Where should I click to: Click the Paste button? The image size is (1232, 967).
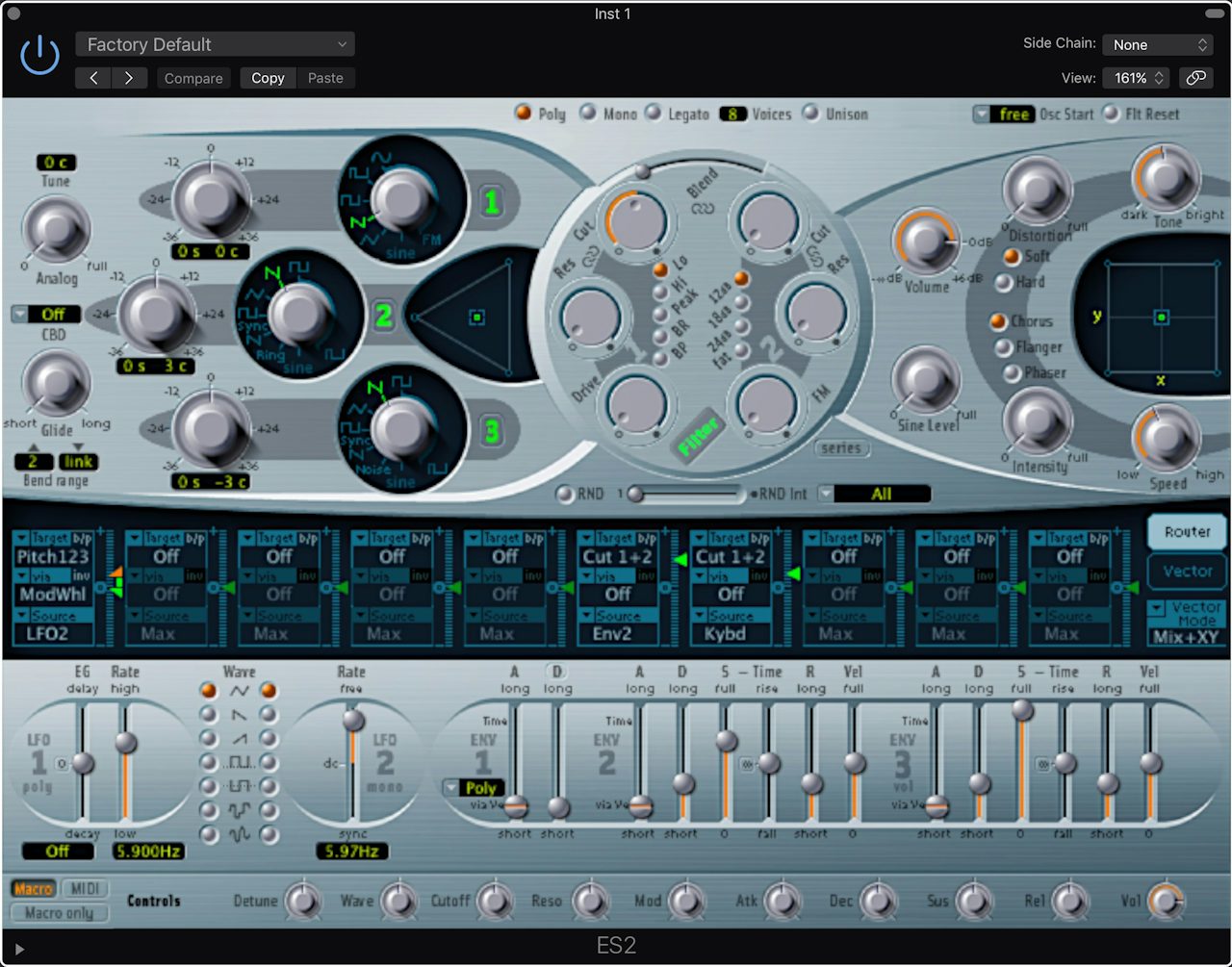(x=326, y=78)
